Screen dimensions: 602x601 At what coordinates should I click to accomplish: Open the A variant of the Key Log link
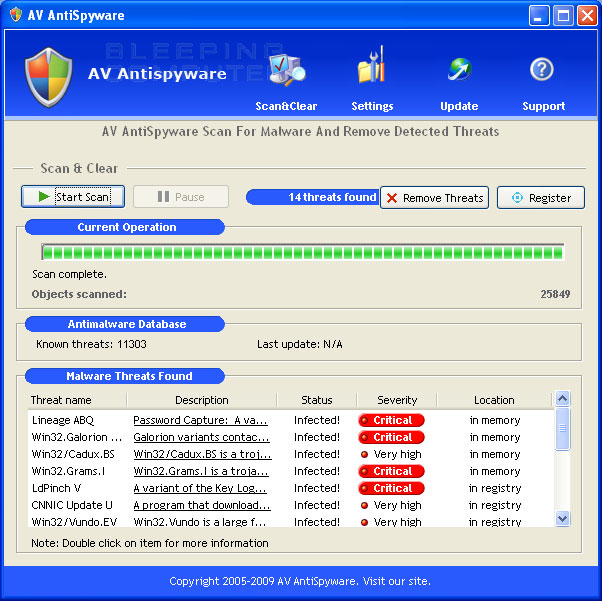click(200, 488)
